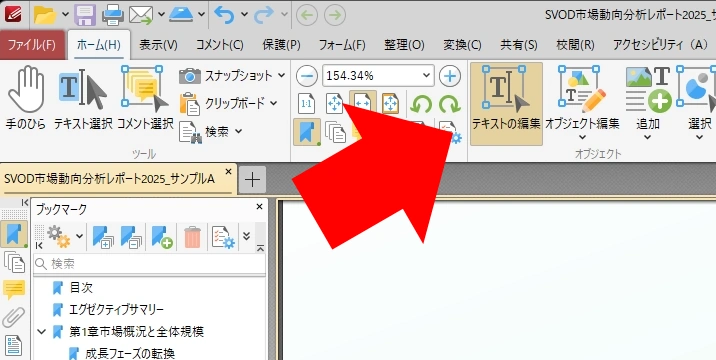Activate the テキストの編集 tool
Image resolution: width=716 pixels, height=360 pixels.
point(506,104)
